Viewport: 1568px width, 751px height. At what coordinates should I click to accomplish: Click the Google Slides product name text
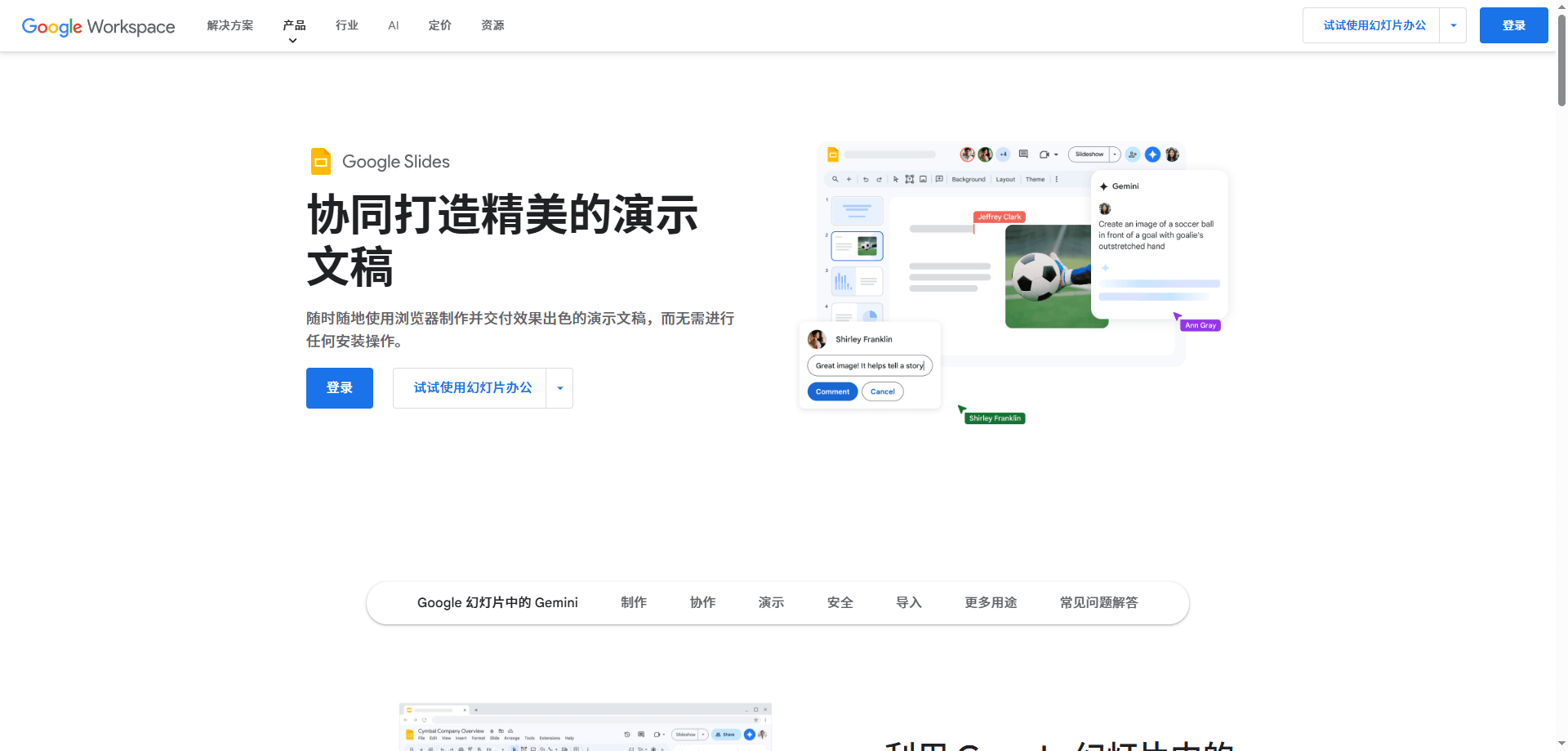[x=396, y=162]
